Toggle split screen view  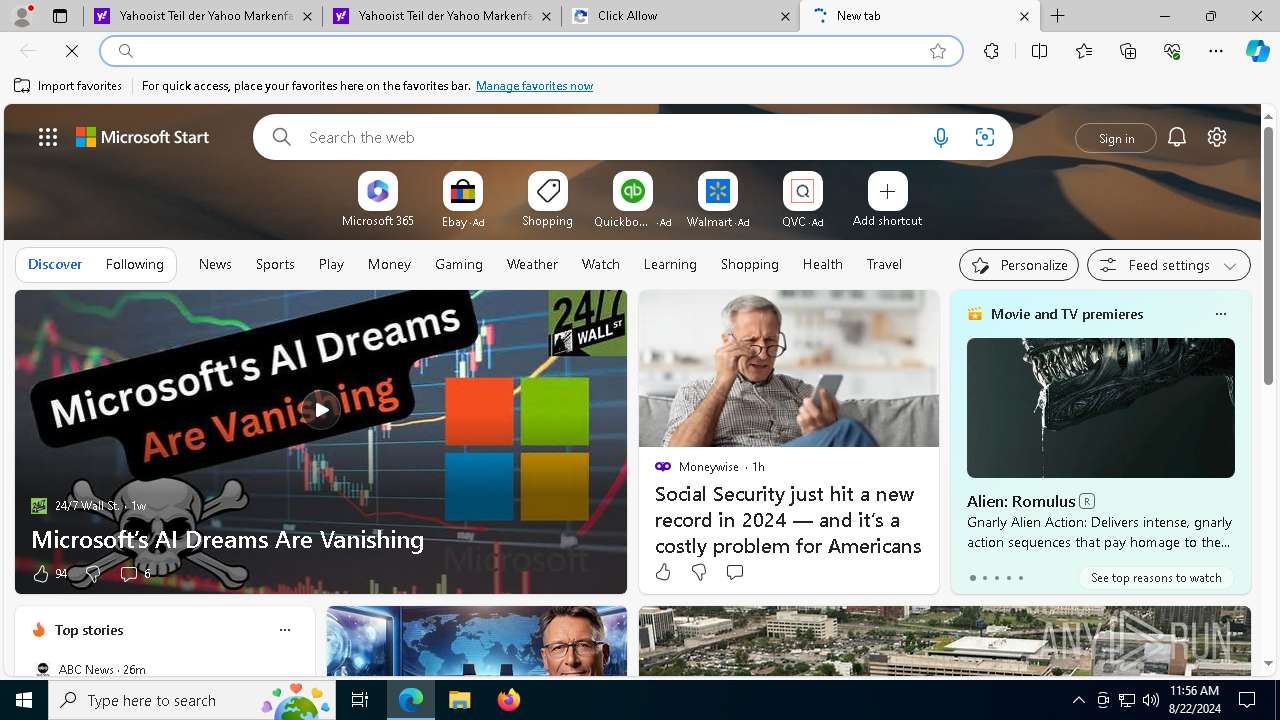[x=1039, y=51]
